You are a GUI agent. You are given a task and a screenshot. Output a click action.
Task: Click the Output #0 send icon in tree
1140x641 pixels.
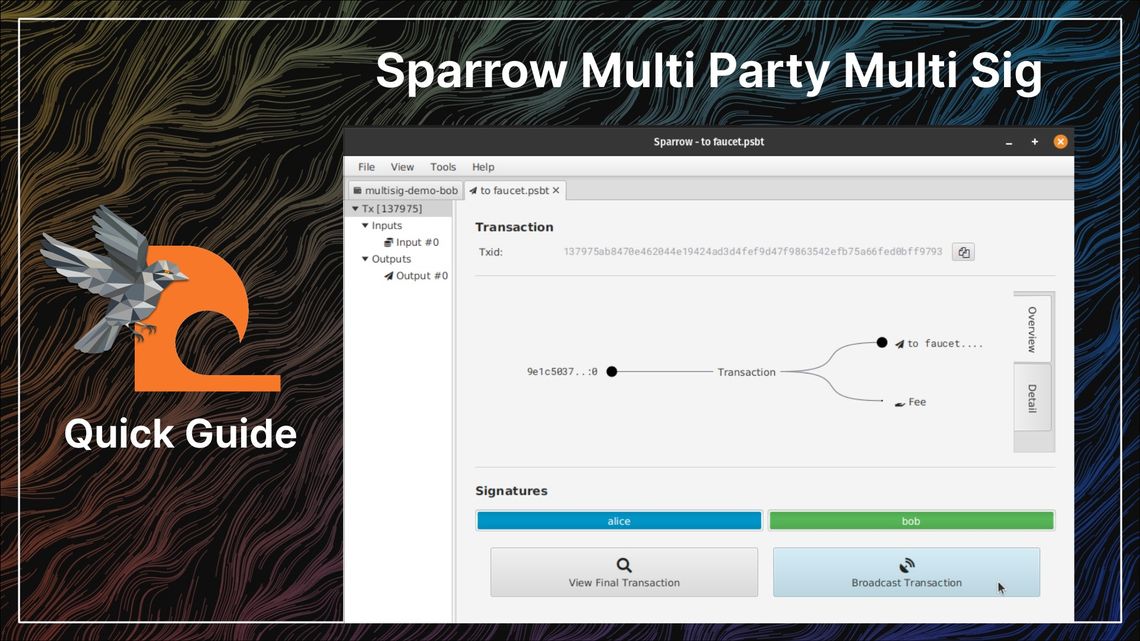click(x=388, y=275)
